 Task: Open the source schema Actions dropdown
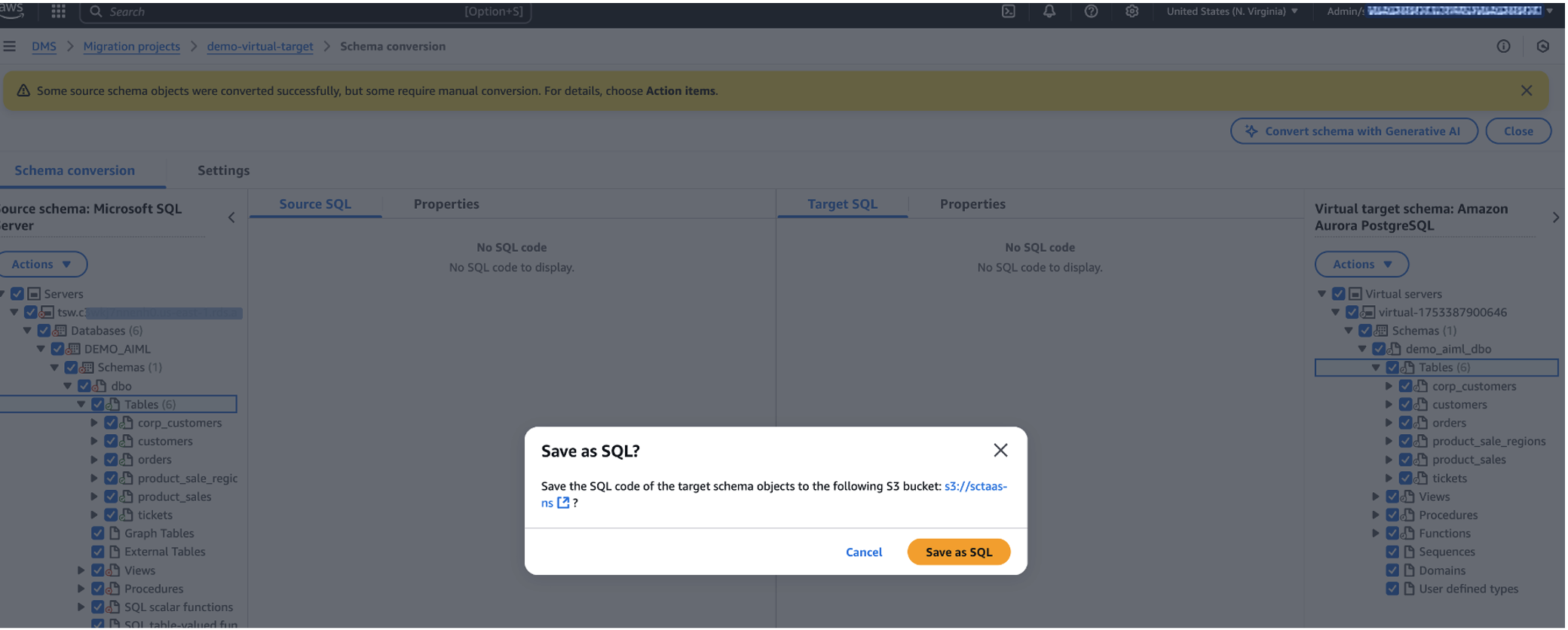point(41,264)
